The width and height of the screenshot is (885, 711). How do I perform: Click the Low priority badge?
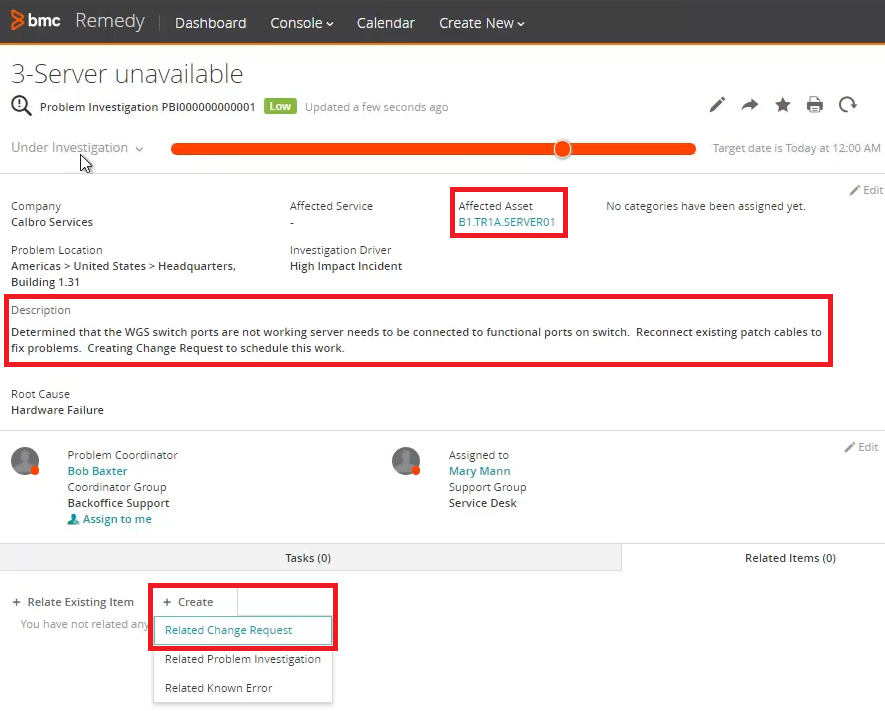[280, 106]
